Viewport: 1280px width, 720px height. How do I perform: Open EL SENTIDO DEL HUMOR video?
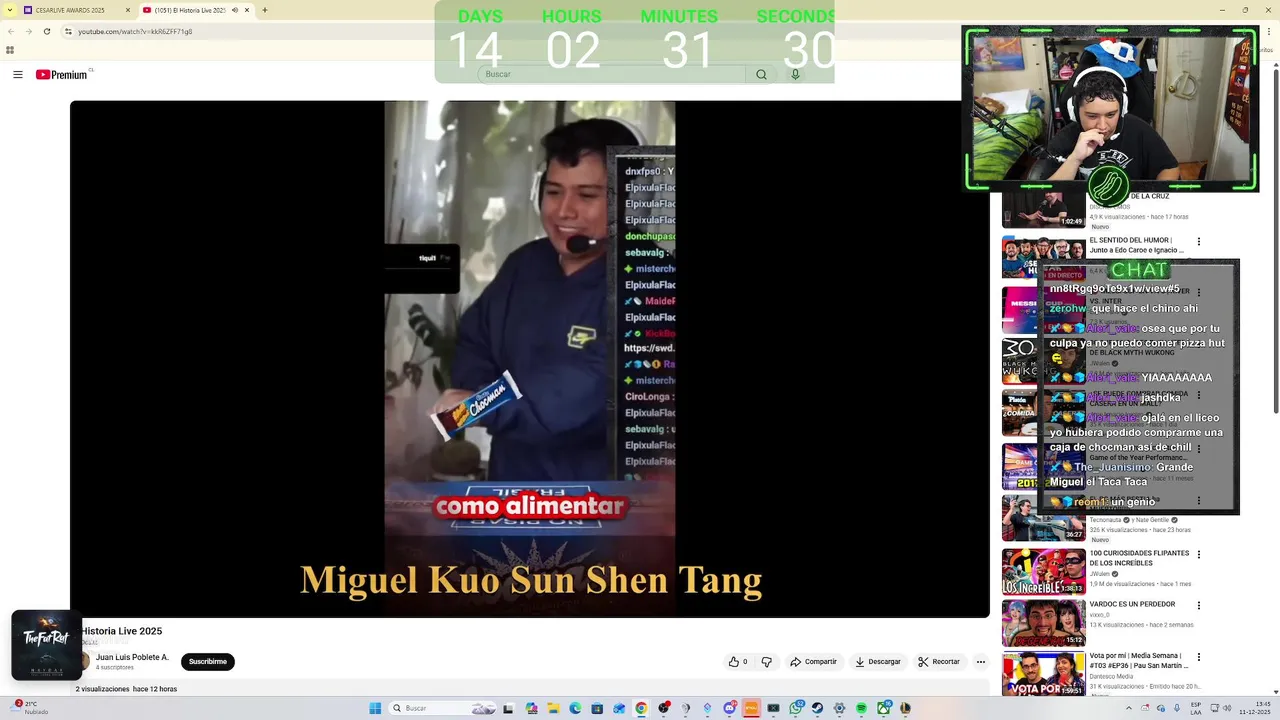[x=1135, y=245]
